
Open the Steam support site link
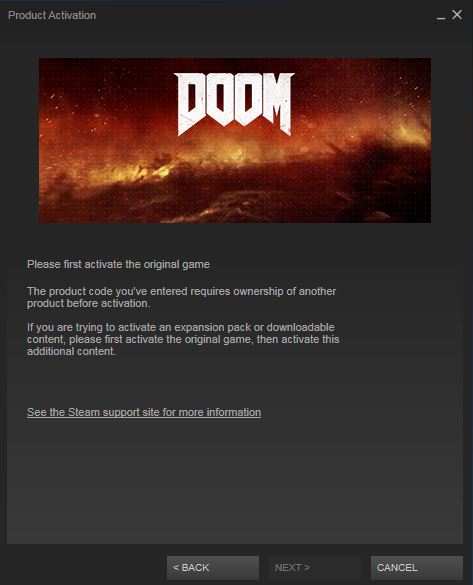[x=144, y=412]
